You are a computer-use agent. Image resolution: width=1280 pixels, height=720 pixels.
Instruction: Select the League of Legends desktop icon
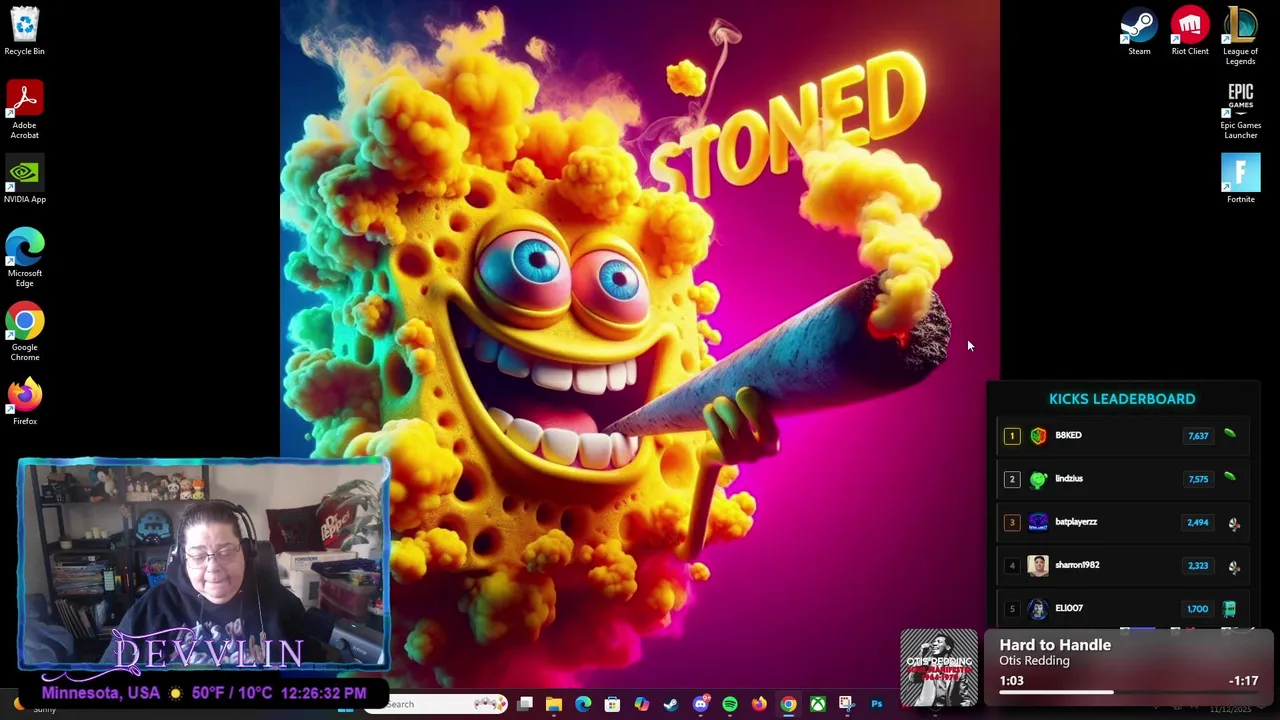point(1240,36)
